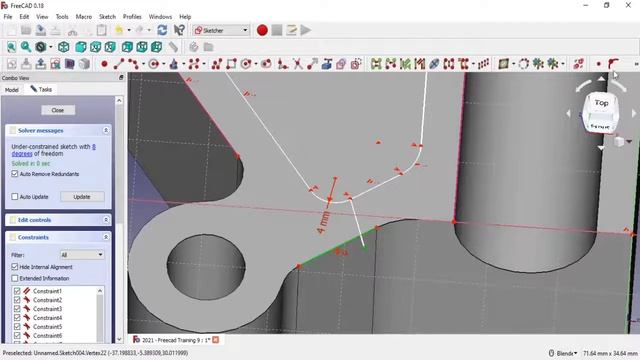Image resolution: width=640 pixels, height=360 pixels.
Task: Select the Create Slot tool
Action: coord(266,64)
